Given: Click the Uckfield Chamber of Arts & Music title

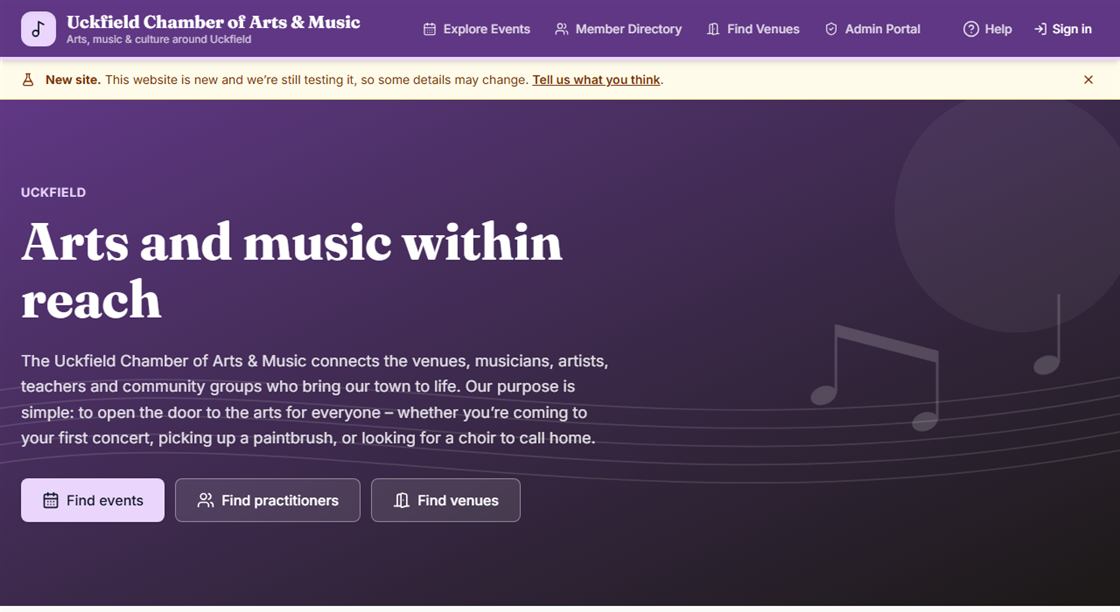Looking at the screenshot, I should (213, 22).
